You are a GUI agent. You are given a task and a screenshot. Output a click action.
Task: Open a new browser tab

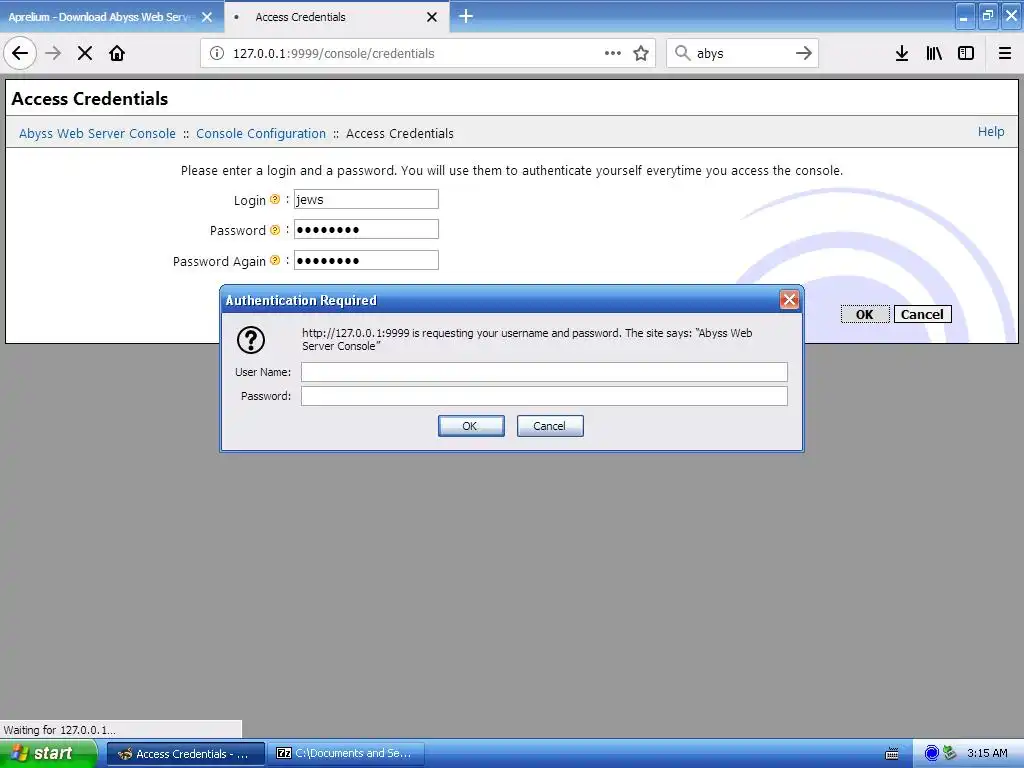pos(466,16)
